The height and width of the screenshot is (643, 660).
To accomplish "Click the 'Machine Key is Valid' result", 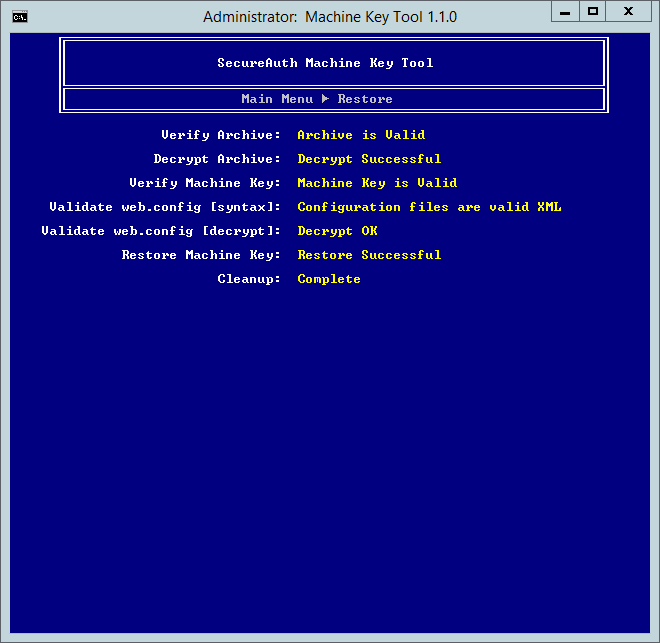I will (377, 183).
